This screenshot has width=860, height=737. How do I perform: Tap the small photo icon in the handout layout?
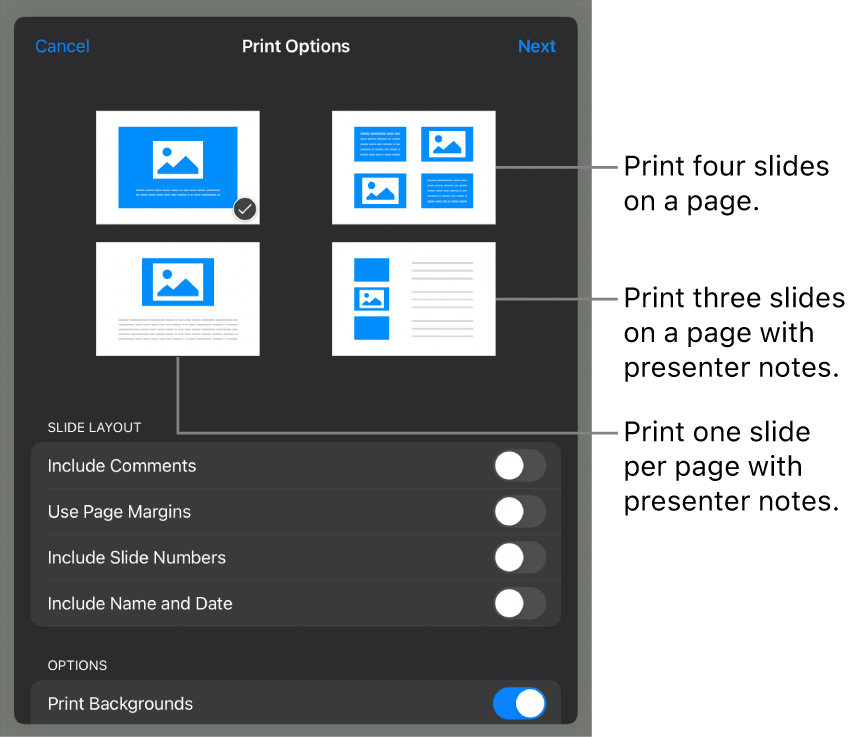tap(370, 297)
